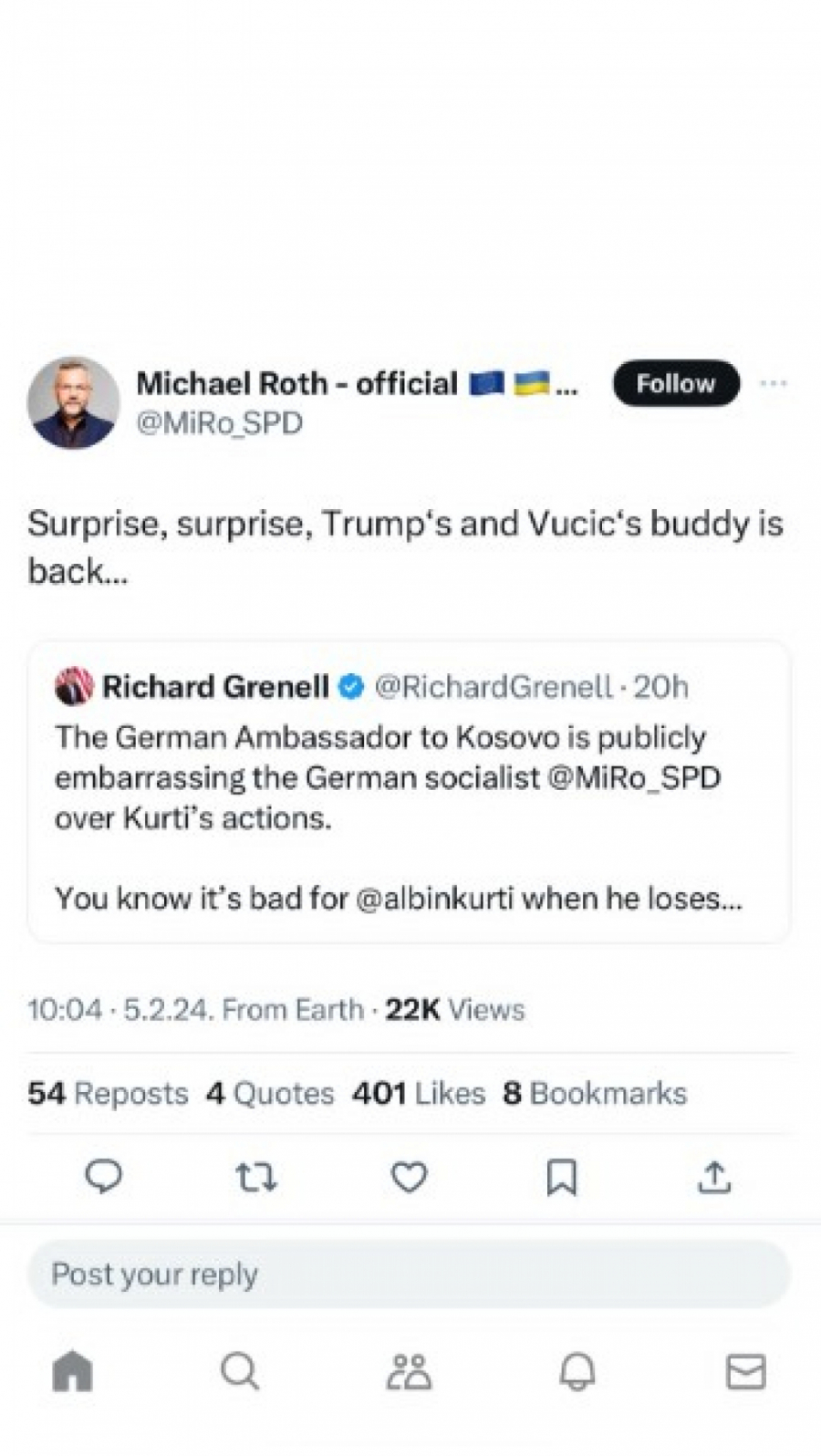Open Notifications bell
Viewport: 821px width, 1456px height.
pos(577,1370)
